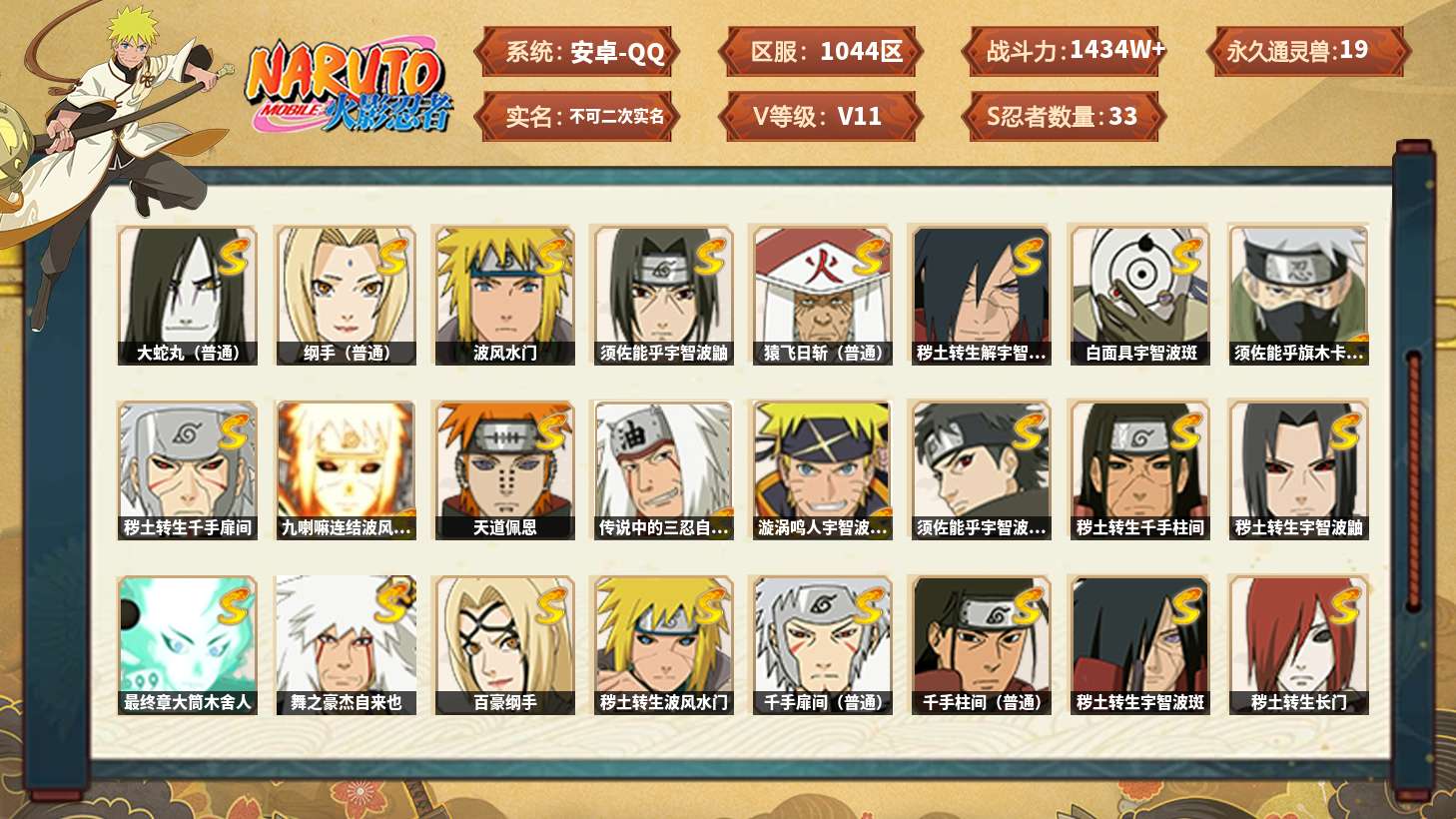Click the 最终章大筒木舍人 glowing portrait
Image resolution: width=1456 pixels, height=819 pixels.
tap(187, 645)
